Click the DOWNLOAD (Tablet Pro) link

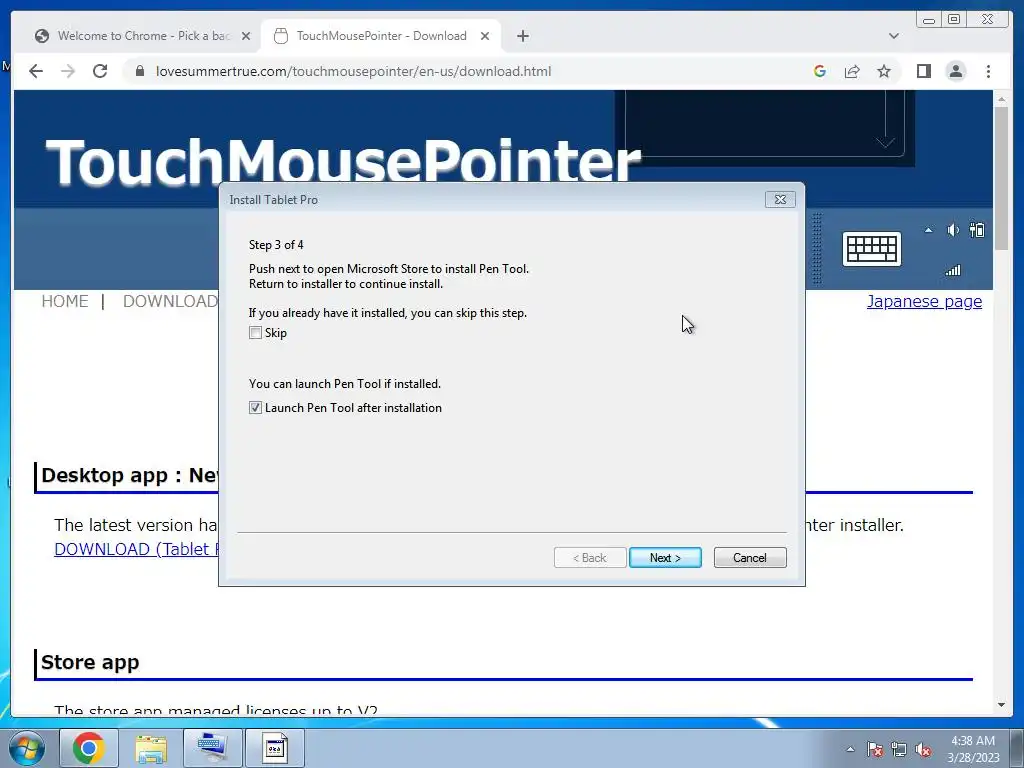[x=136, y=549]
